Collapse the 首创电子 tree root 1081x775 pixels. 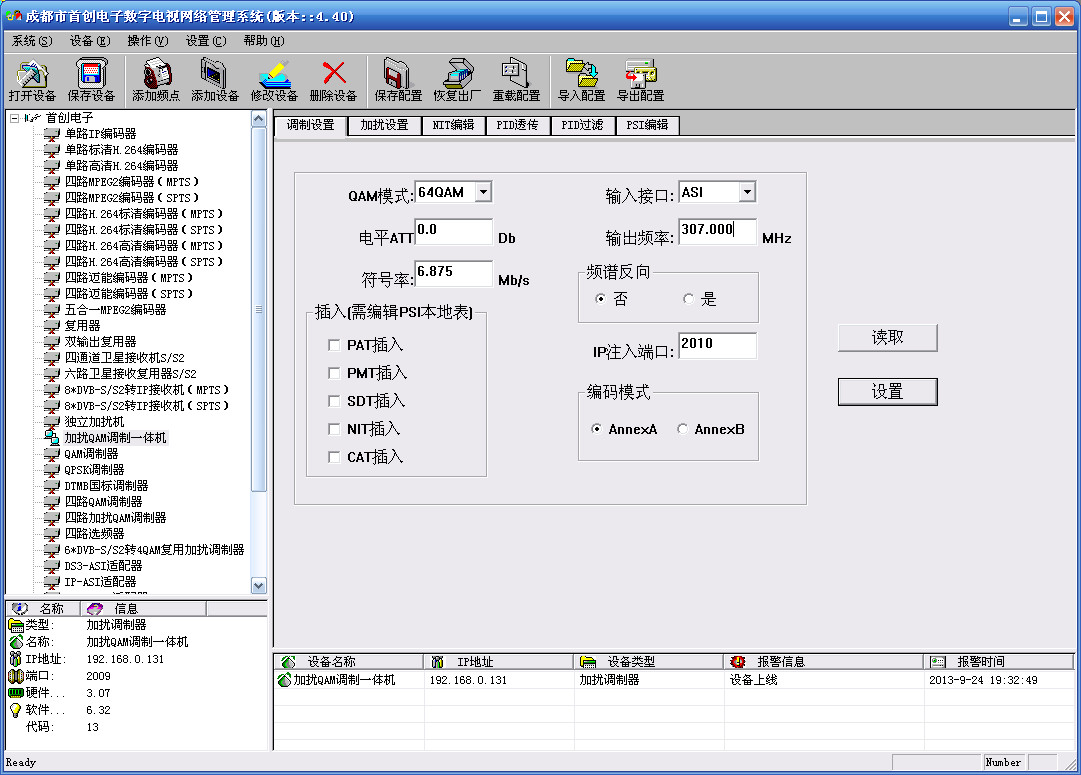[x=14, y=118]
